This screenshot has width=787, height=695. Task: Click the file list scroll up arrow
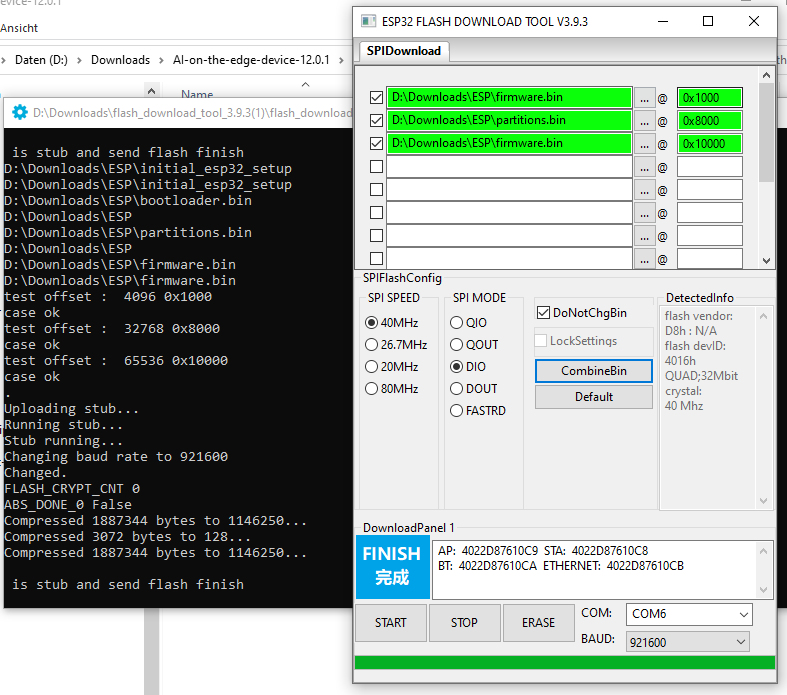coord(766,75)
